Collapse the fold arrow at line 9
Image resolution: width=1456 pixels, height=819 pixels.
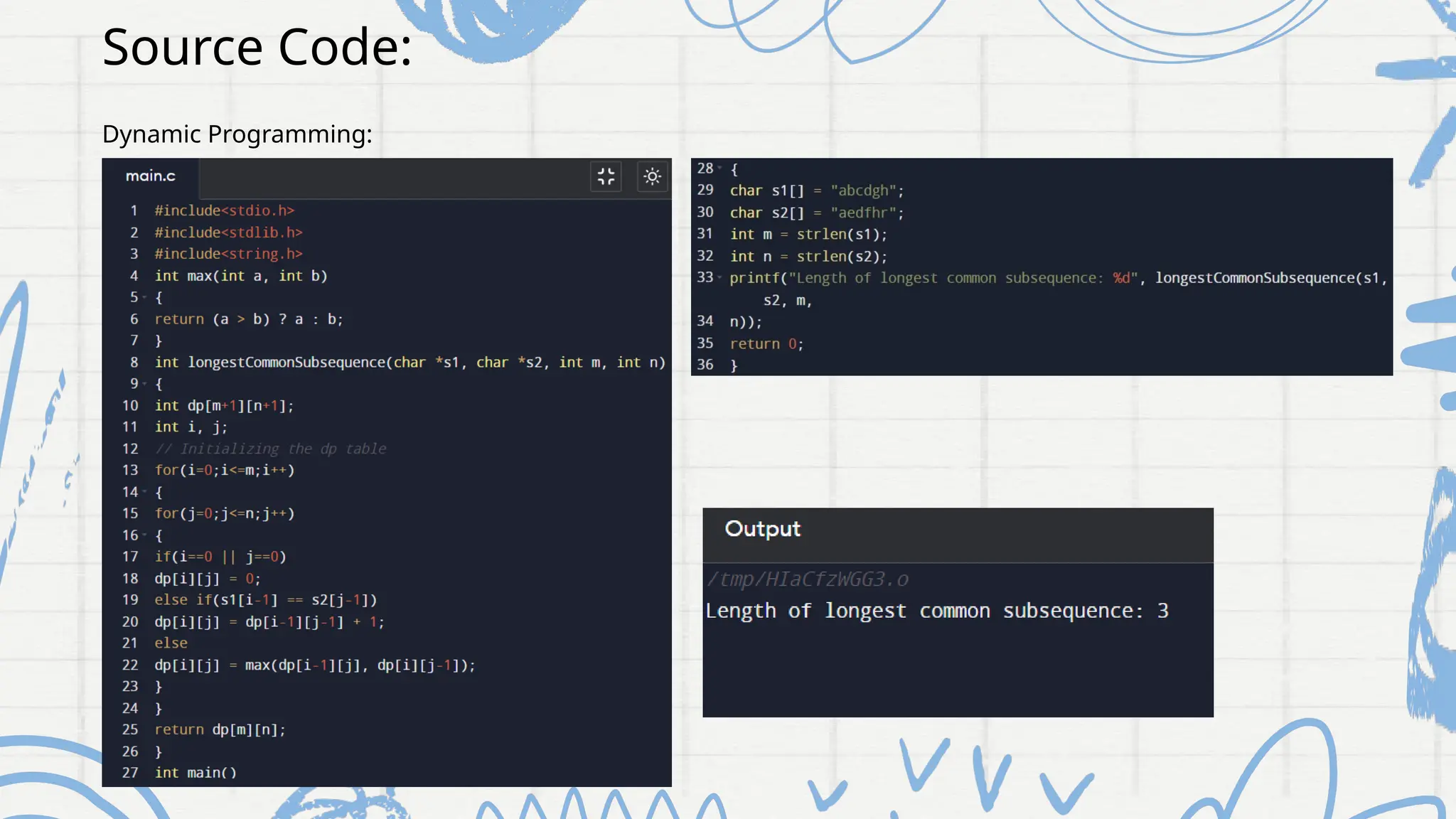(x=145, y=384)
